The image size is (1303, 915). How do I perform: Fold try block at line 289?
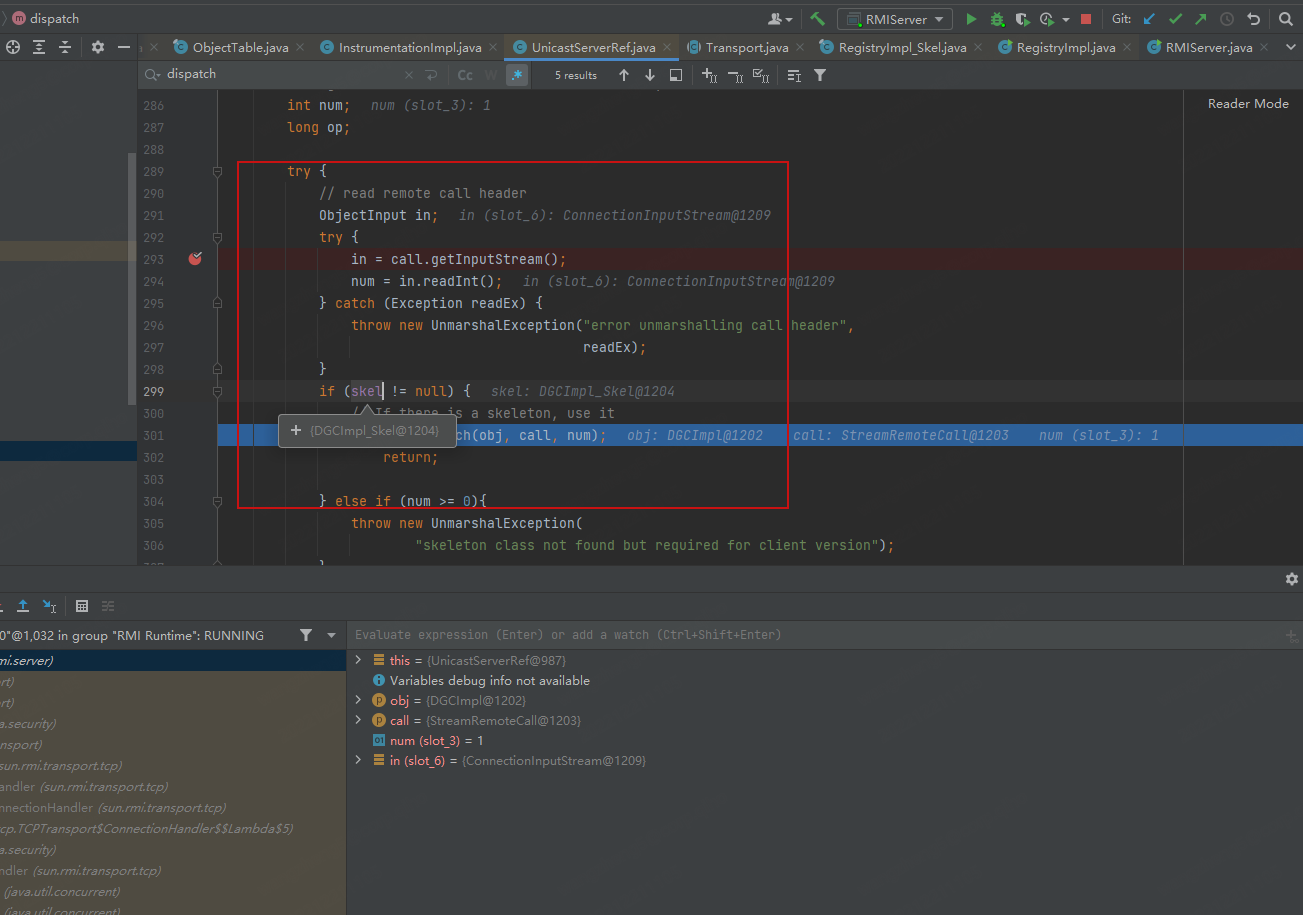click(217, 171)
